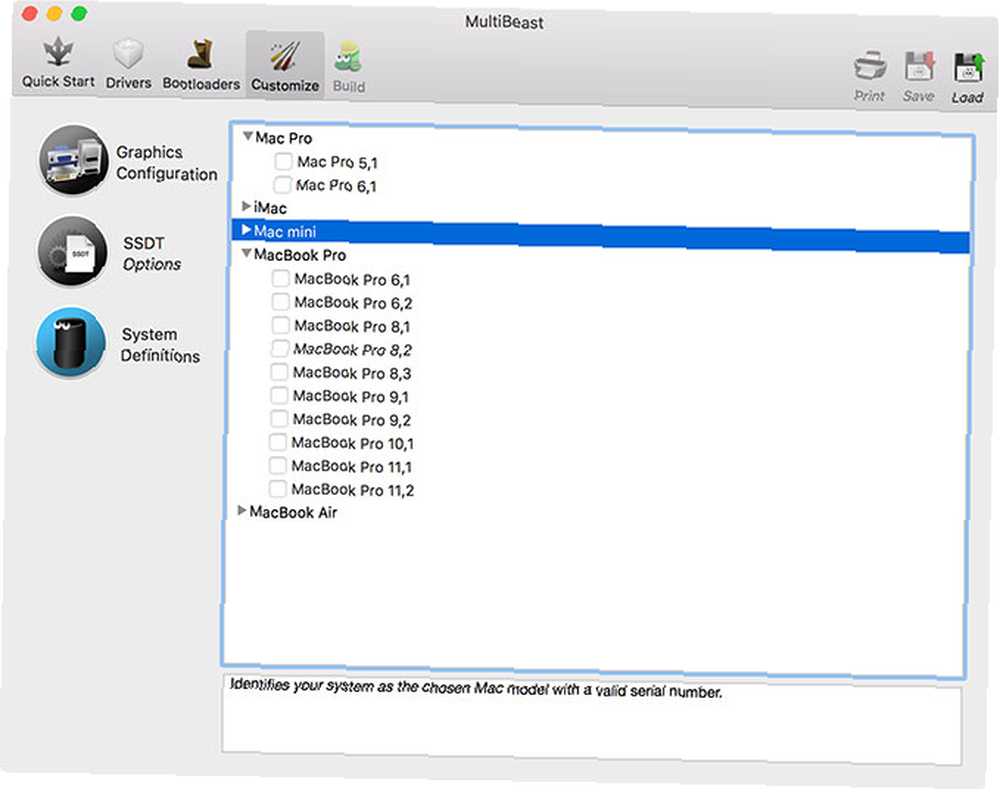The height and width of the screenshot is (792, 1000).
Task: Click the text 'MacBook Pro 8,1'
Action: (x=352, y=326)
